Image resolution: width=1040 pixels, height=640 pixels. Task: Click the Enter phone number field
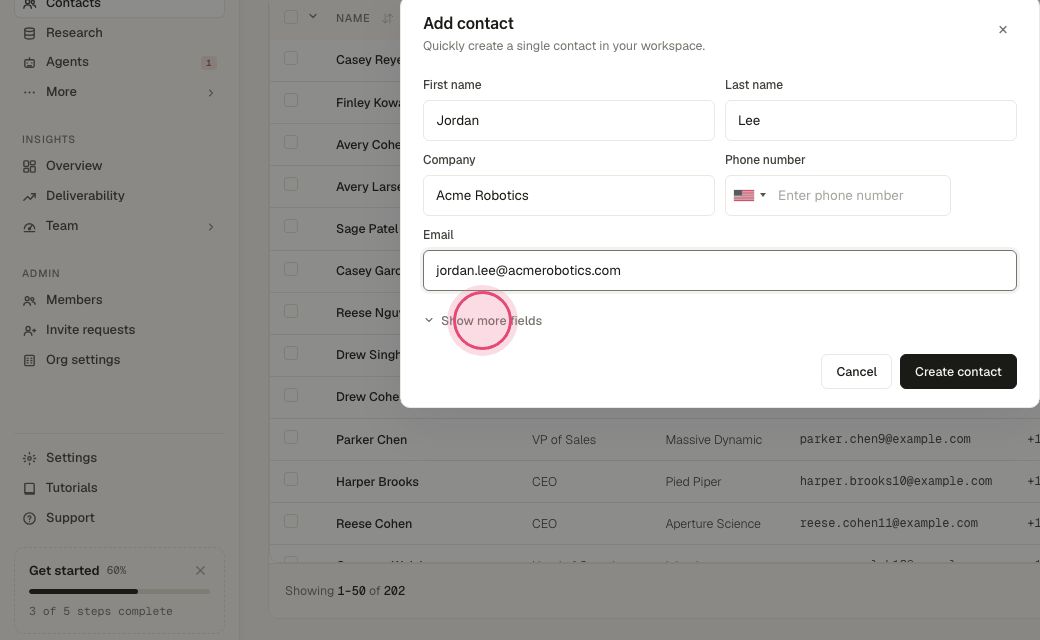pyautogui.click(x=859, y=195)
